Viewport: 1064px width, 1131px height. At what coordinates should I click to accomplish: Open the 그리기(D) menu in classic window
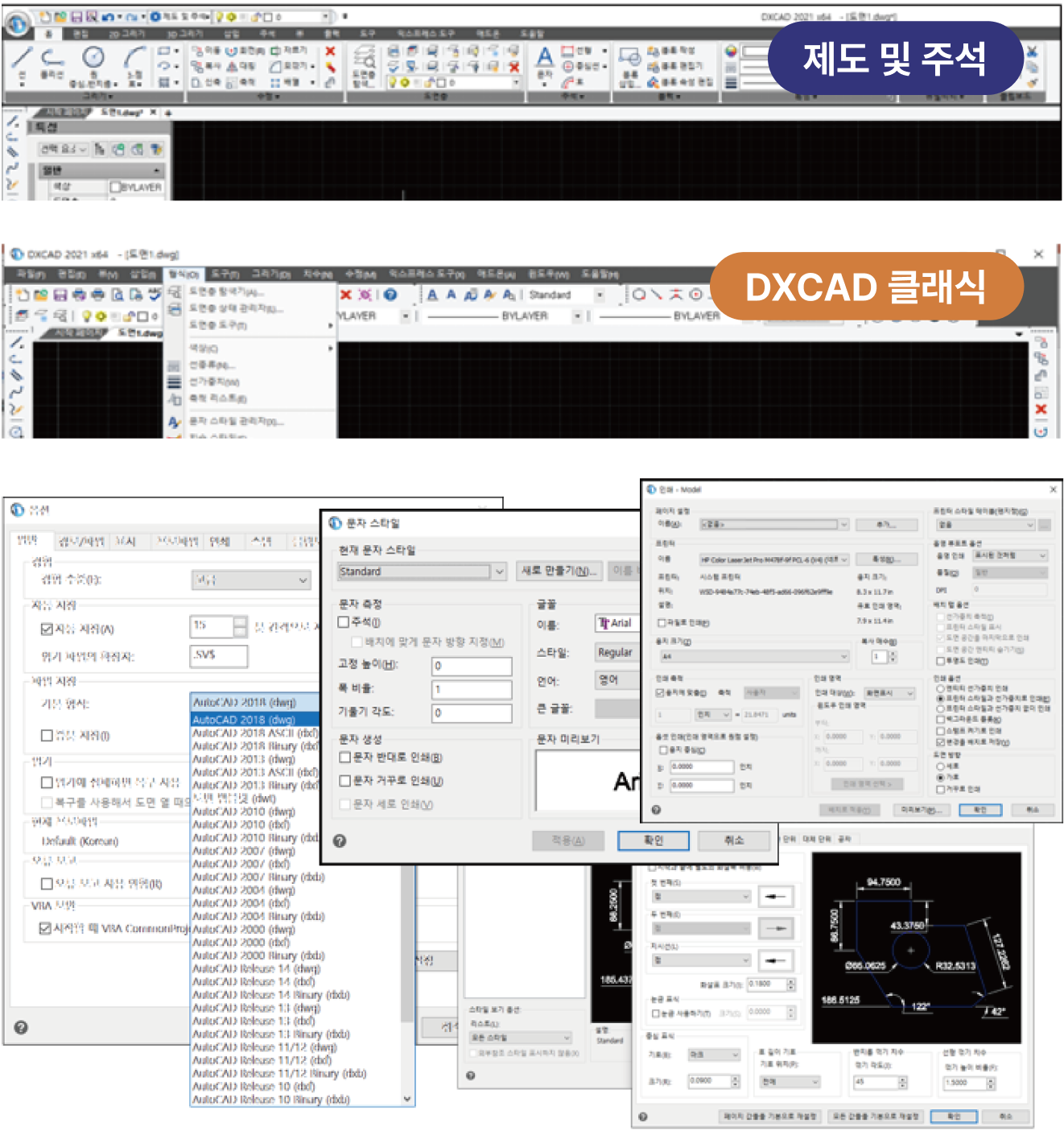(271, 274)
